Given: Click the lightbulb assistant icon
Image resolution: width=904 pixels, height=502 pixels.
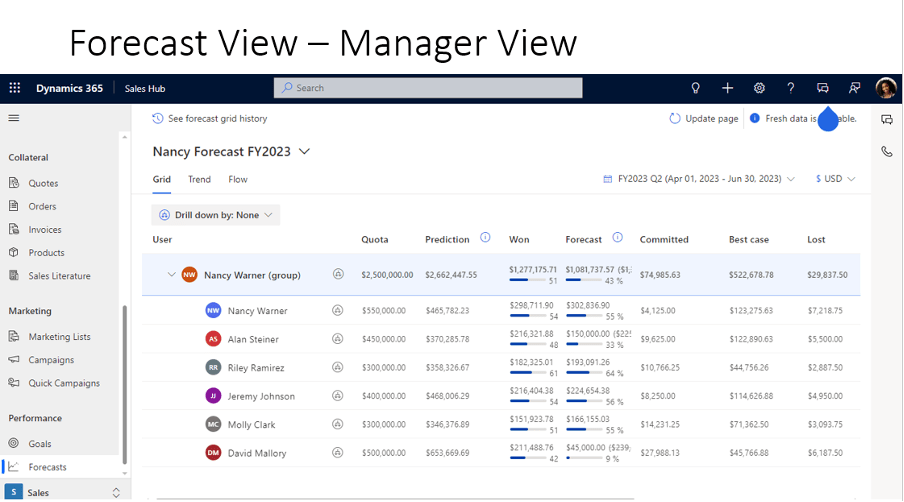Looking at the screenshot, I should coord(696,88).
